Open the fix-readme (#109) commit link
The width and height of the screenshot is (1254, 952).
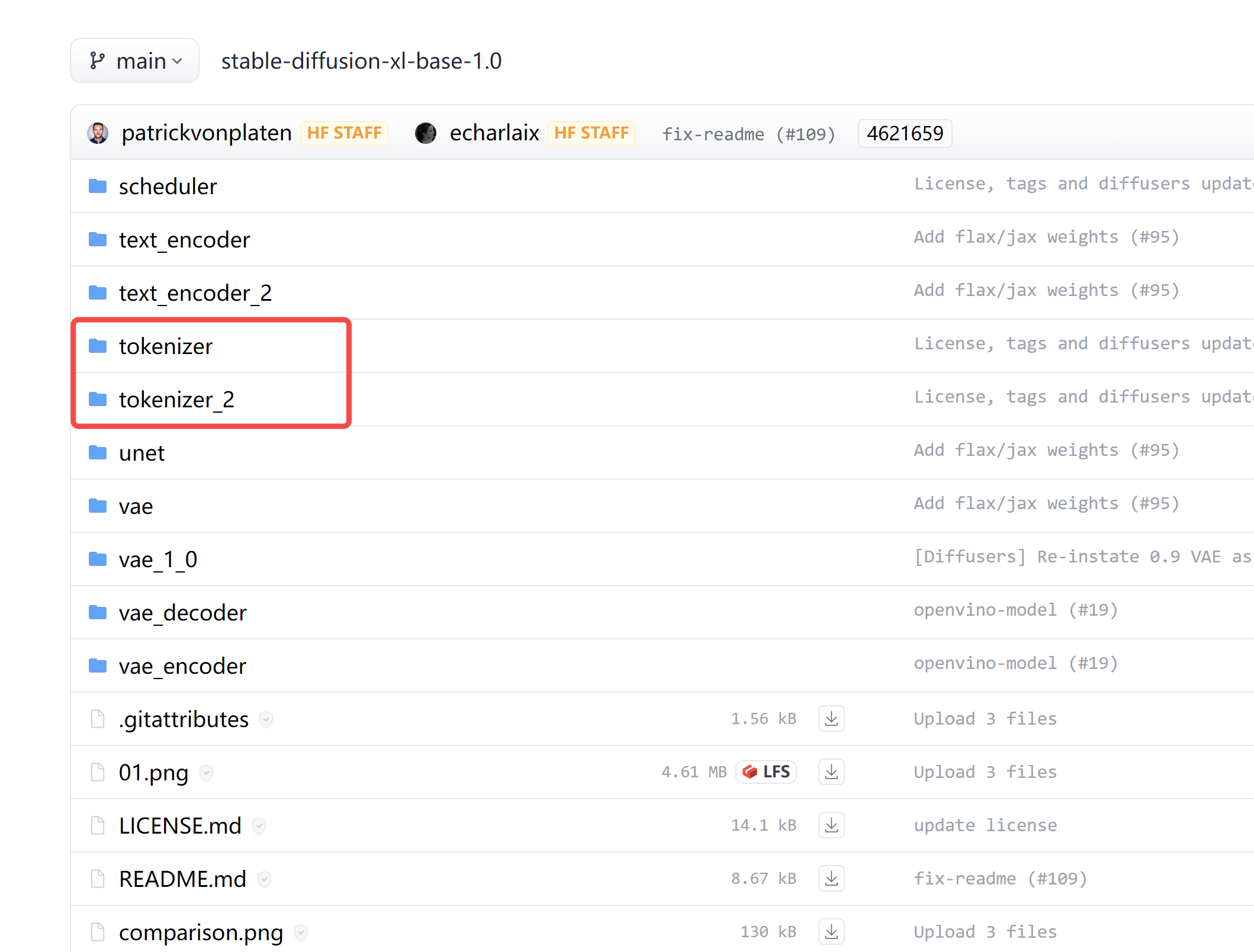[x=748, y=134]
